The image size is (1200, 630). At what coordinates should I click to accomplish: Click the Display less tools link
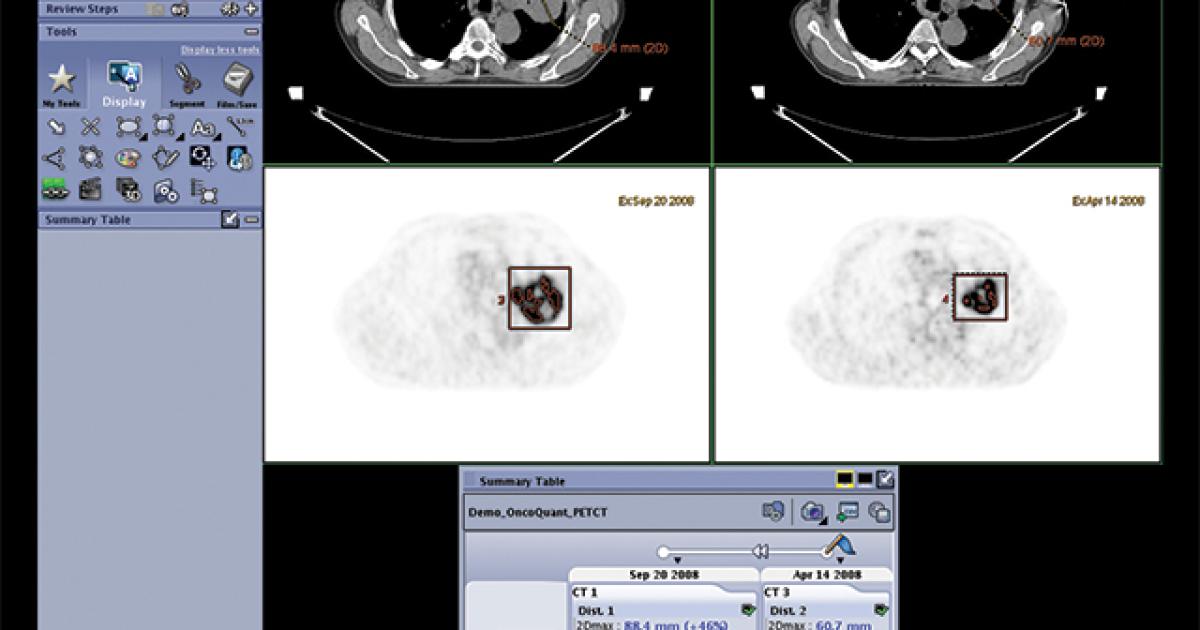[221, 49]
